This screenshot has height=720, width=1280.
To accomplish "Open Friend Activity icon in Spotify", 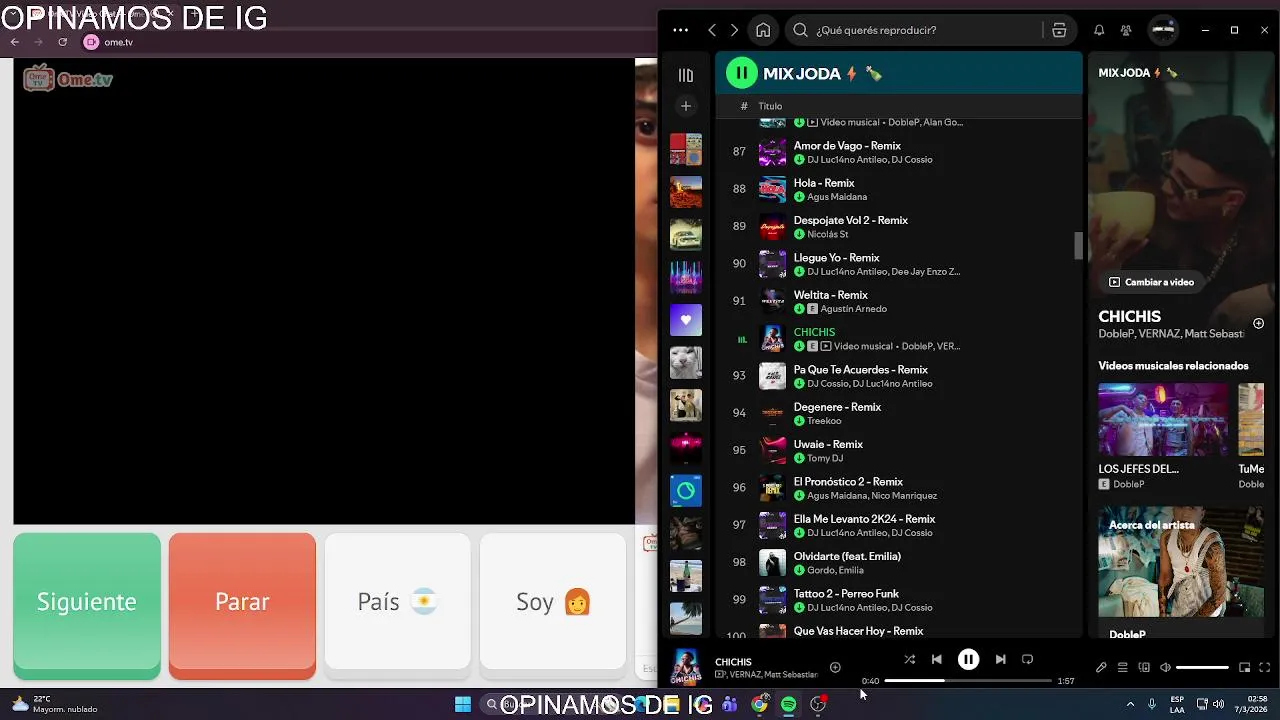I will [x=1126, y=30].
